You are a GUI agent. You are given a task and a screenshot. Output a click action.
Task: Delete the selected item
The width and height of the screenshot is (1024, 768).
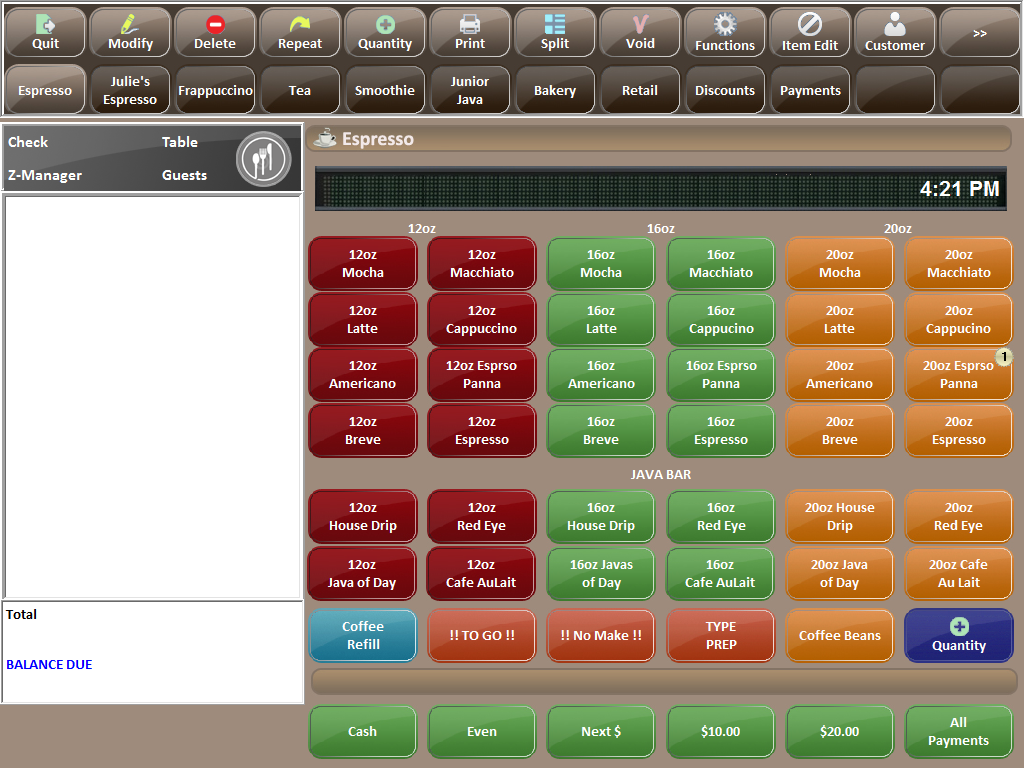(214, 32)
